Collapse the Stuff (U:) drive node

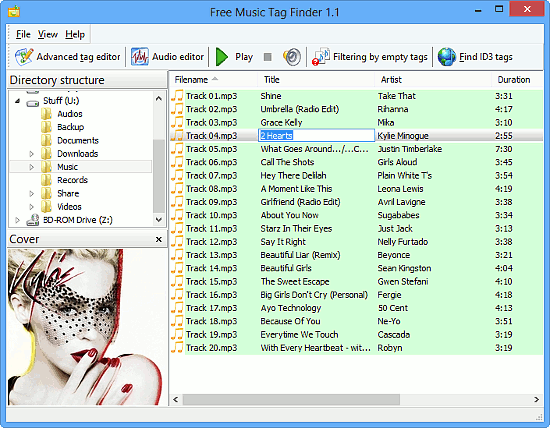click(18, 101)
